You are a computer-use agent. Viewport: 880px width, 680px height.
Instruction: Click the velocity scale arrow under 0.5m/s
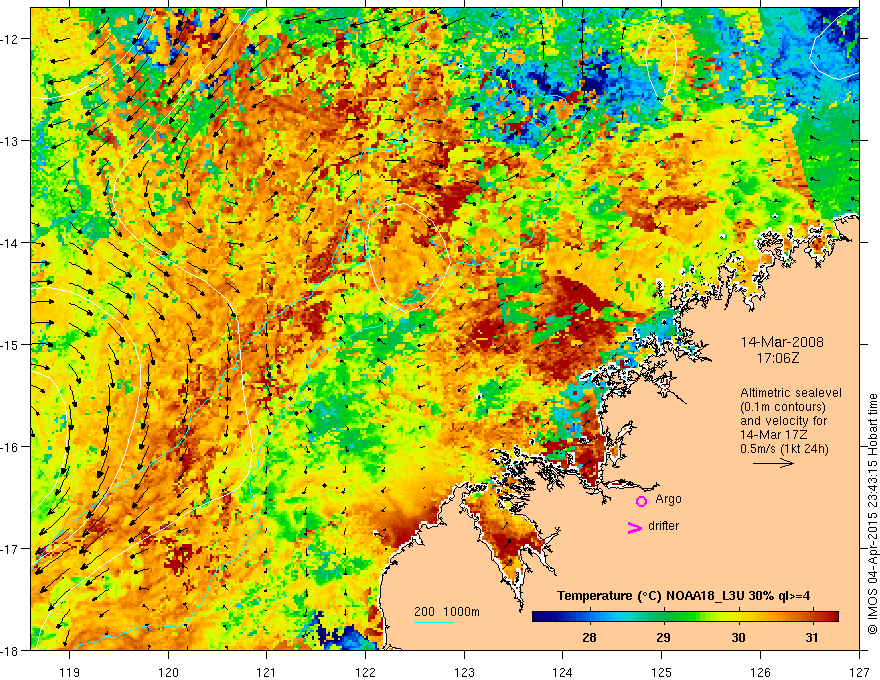[x=773, y=463]
